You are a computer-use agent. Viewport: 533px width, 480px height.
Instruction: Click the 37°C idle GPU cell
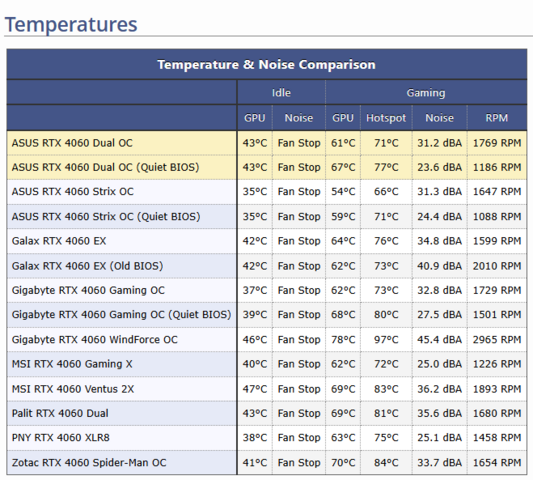click(x=255, y=290)
